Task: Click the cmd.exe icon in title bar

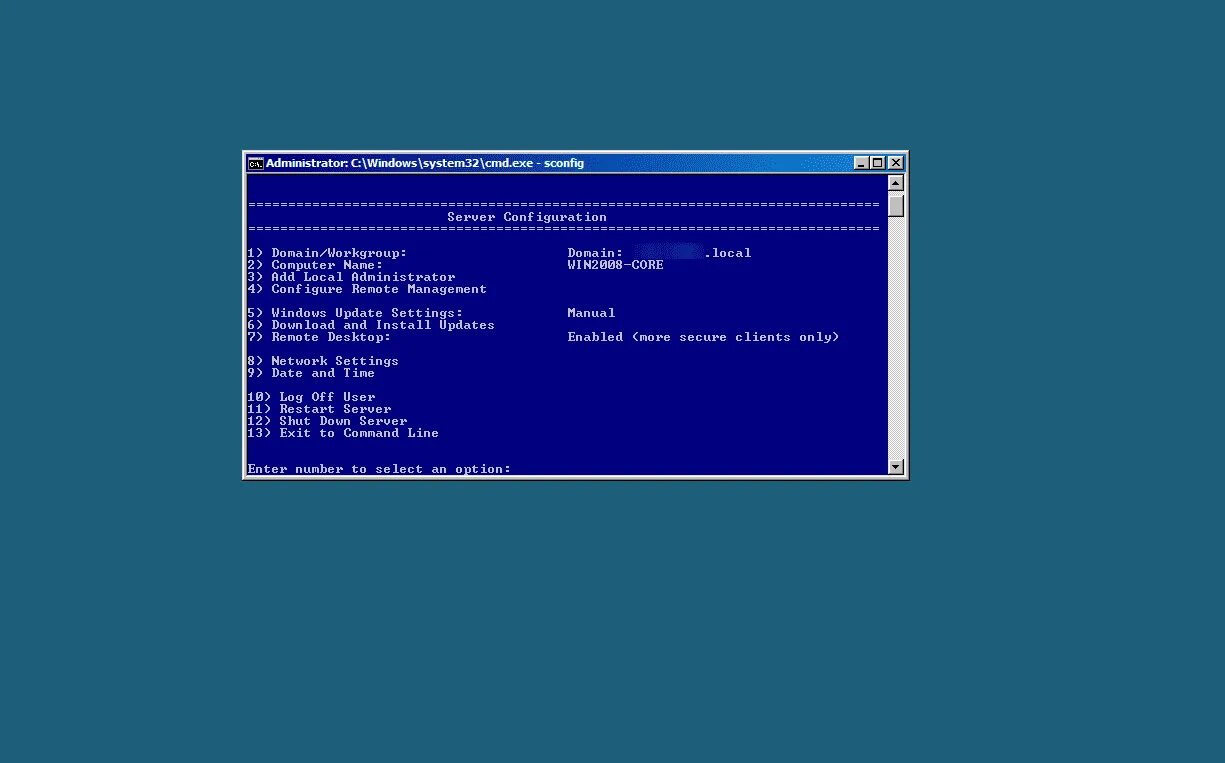Action: pyautogui.click(x=256, y=163)
